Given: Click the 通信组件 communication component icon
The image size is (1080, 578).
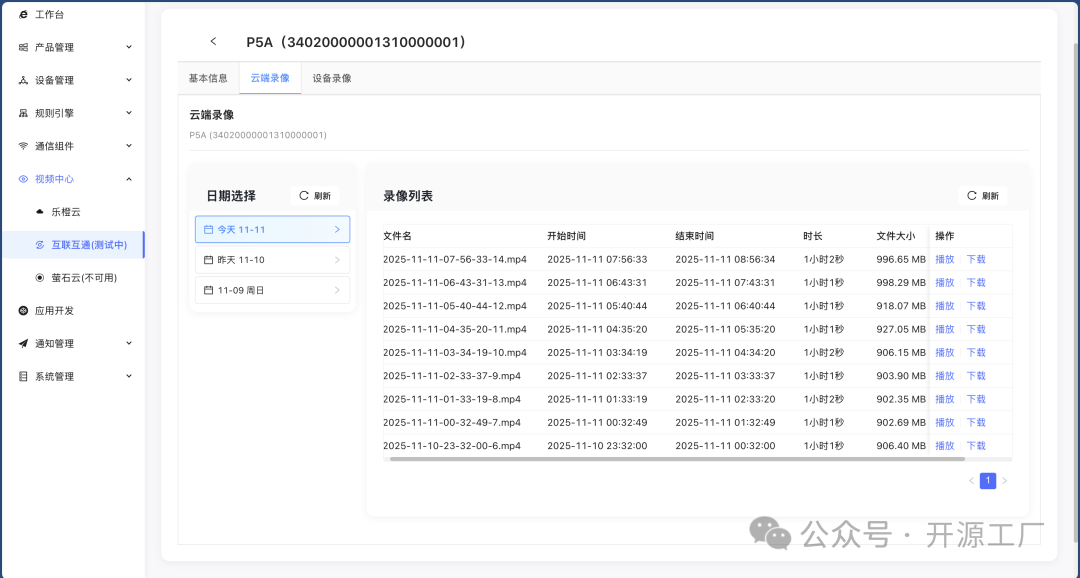Looking at the screenshot, I should [22, 145].
